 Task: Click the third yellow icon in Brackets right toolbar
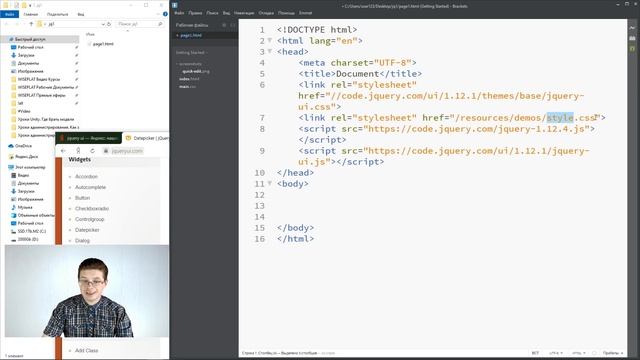(632, 49)
